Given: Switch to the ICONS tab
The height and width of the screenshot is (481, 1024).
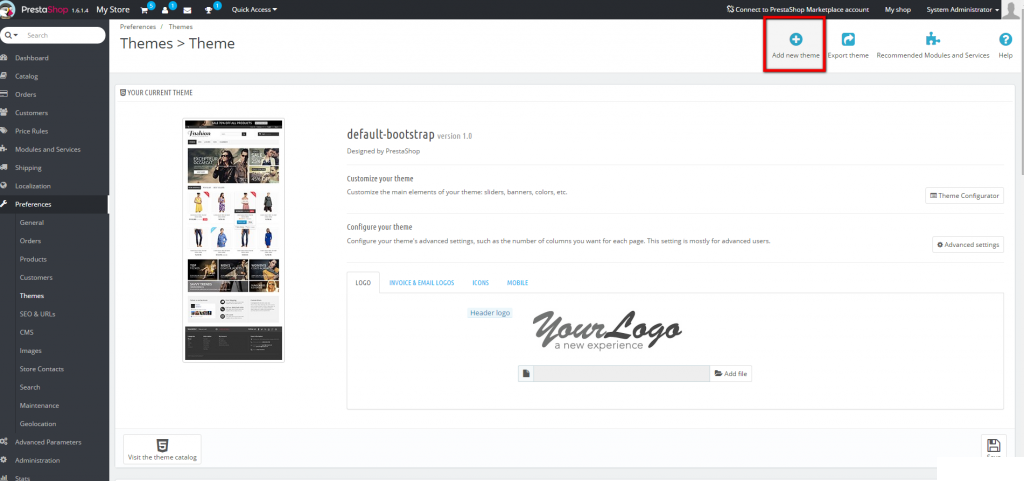Looking at the screenshot, I should (x=481, y=283).
